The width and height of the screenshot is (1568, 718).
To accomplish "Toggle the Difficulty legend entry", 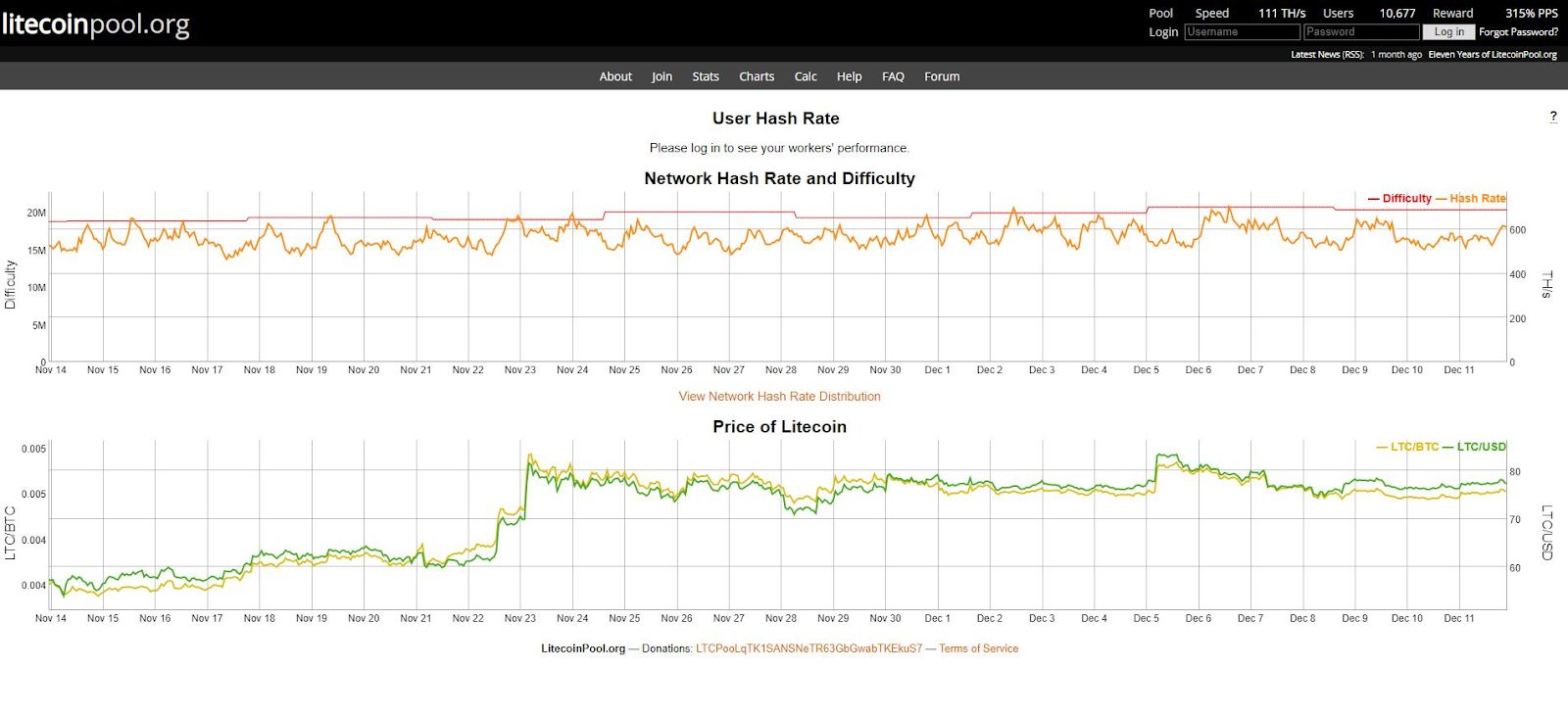I will 1399,199.
